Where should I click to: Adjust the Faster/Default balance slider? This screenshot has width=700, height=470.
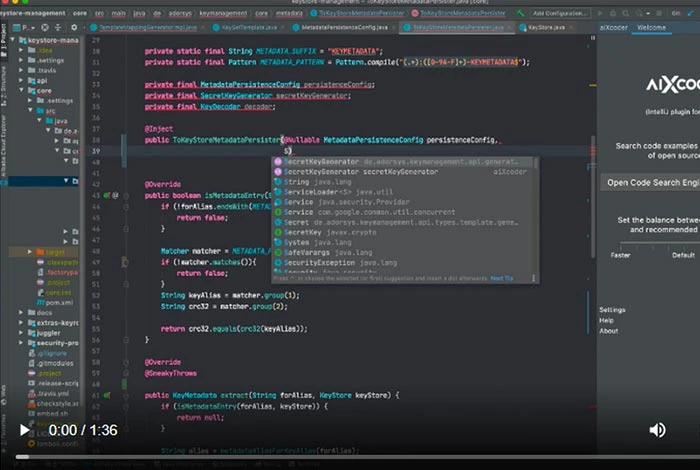[660, 244]
